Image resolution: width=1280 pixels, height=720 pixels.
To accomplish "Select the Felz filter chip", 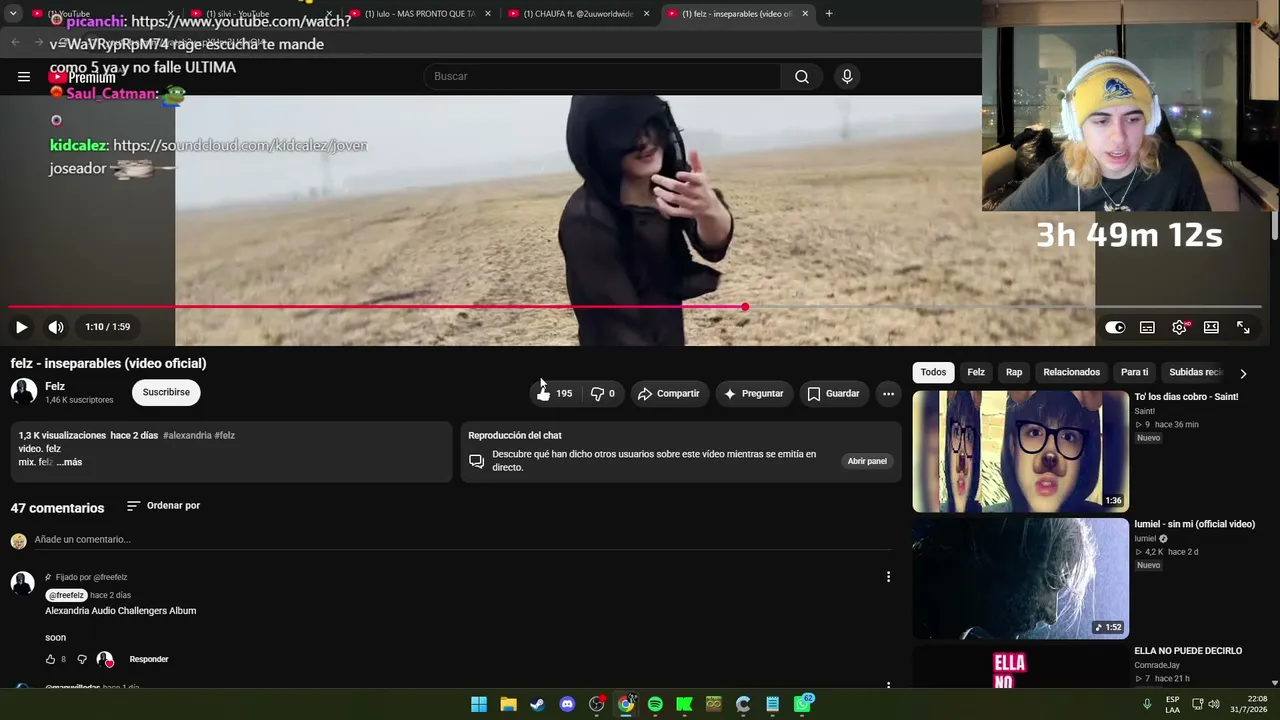I will tap(976, 372).
